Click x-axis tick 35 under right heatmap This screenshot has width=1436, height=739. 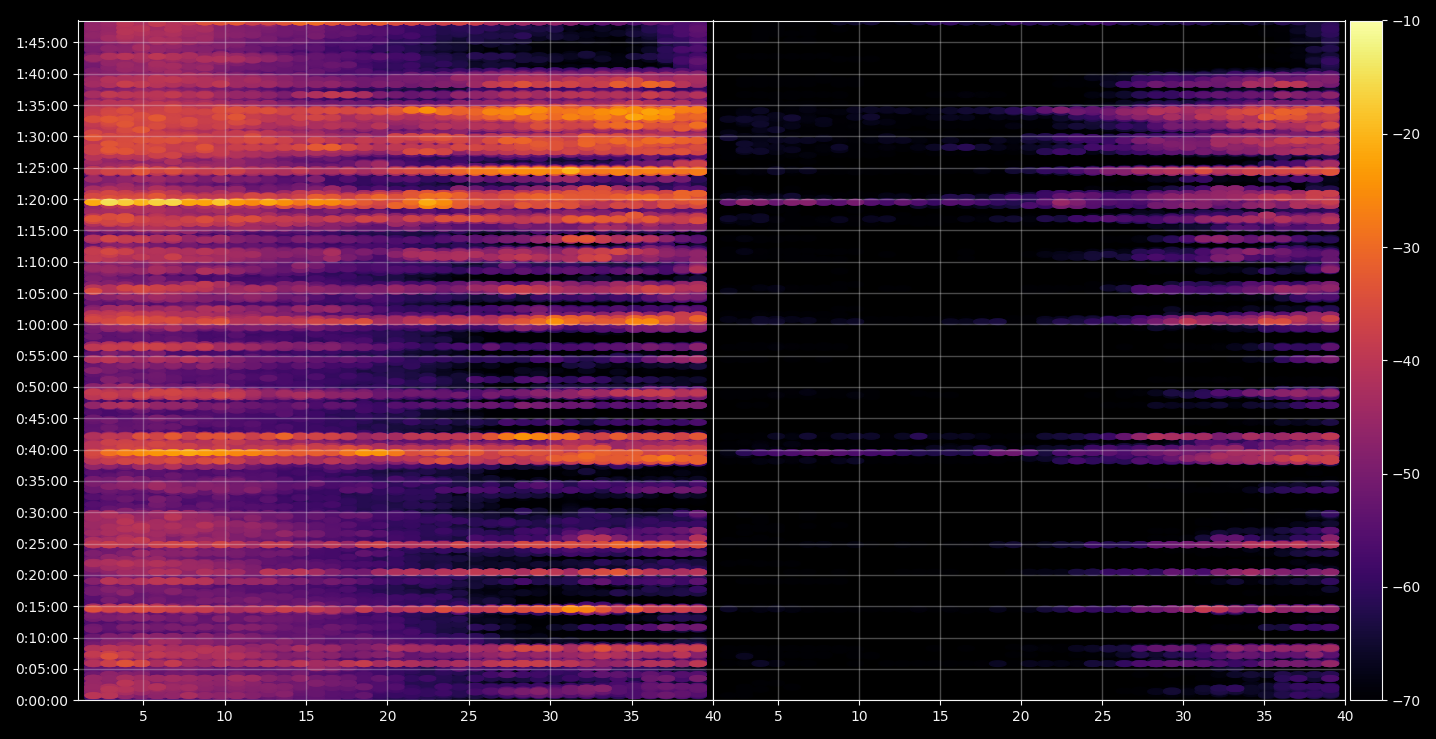tap(1264, 716)
